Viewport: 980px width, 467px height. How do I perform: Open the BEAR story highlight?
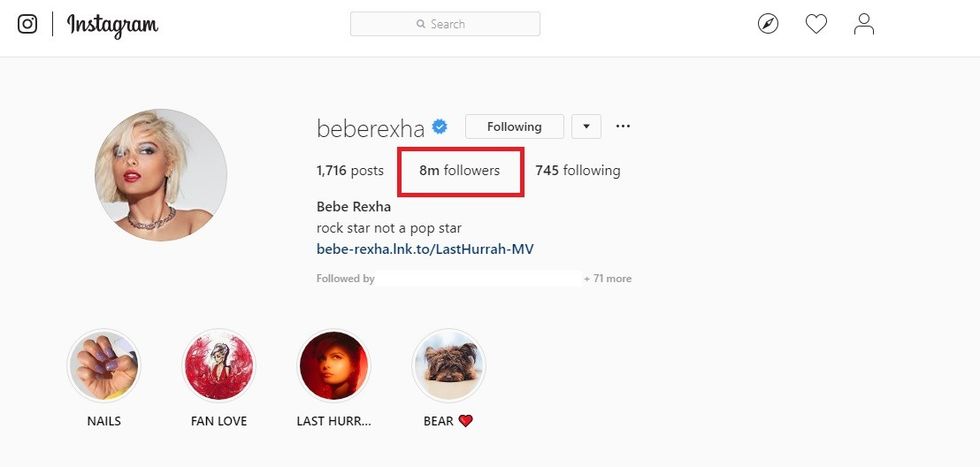click(449, 366)
